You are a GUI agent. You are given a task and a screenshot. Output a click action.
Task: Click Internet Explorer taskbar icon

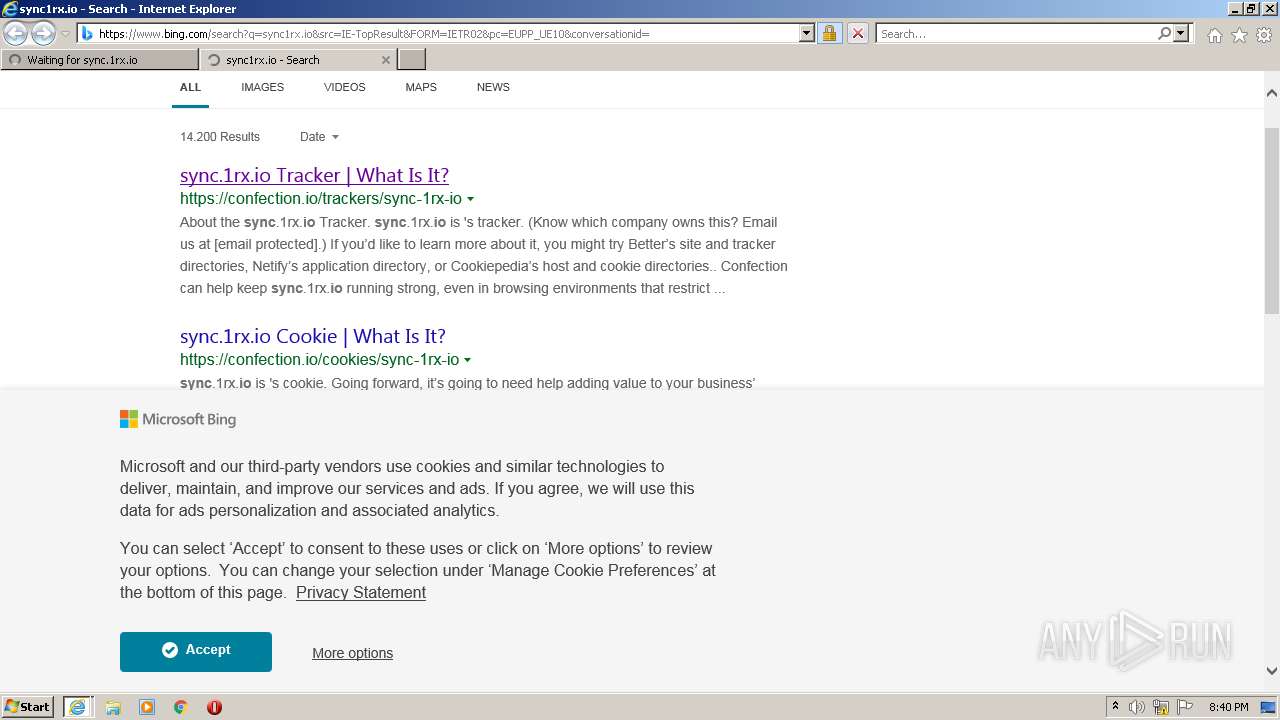[78, 707]
